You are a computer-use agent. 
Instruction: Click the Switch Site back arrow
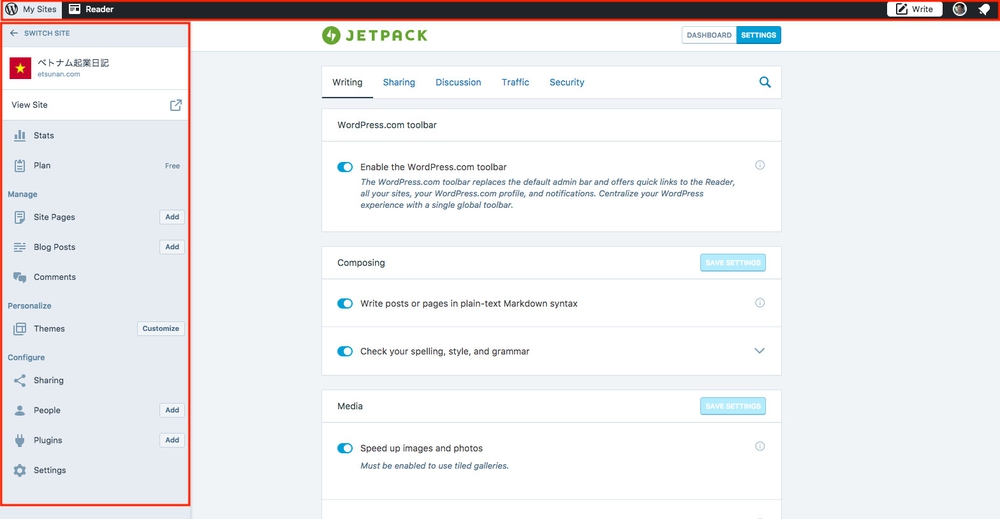tap(14, 33)
